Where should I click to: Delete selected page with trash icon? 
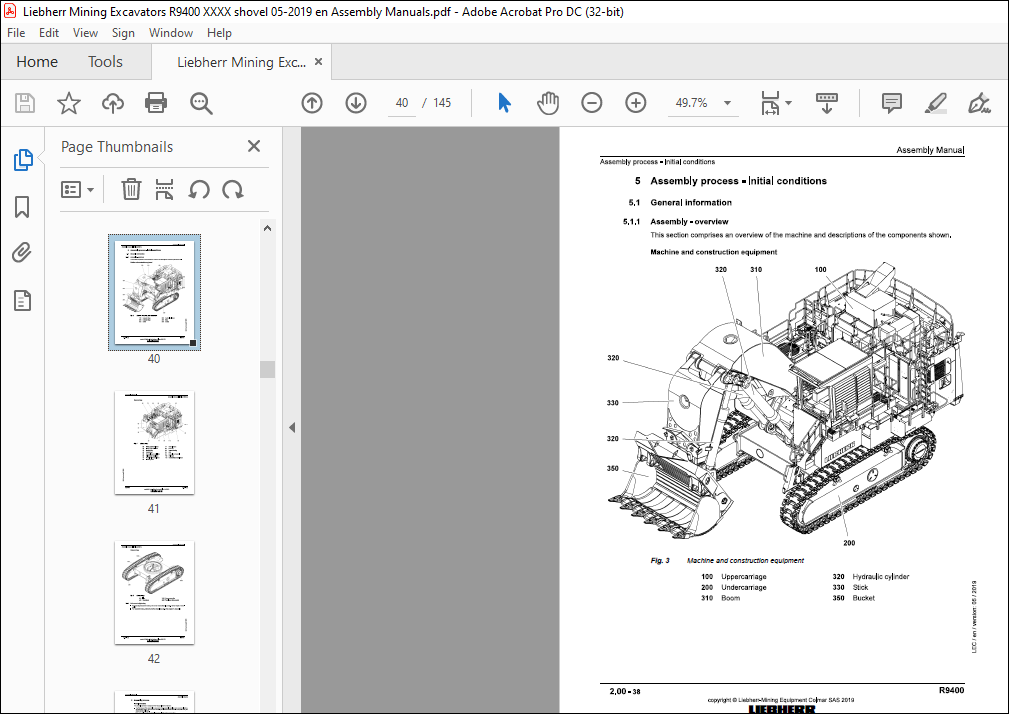click(x=131, y=190)
